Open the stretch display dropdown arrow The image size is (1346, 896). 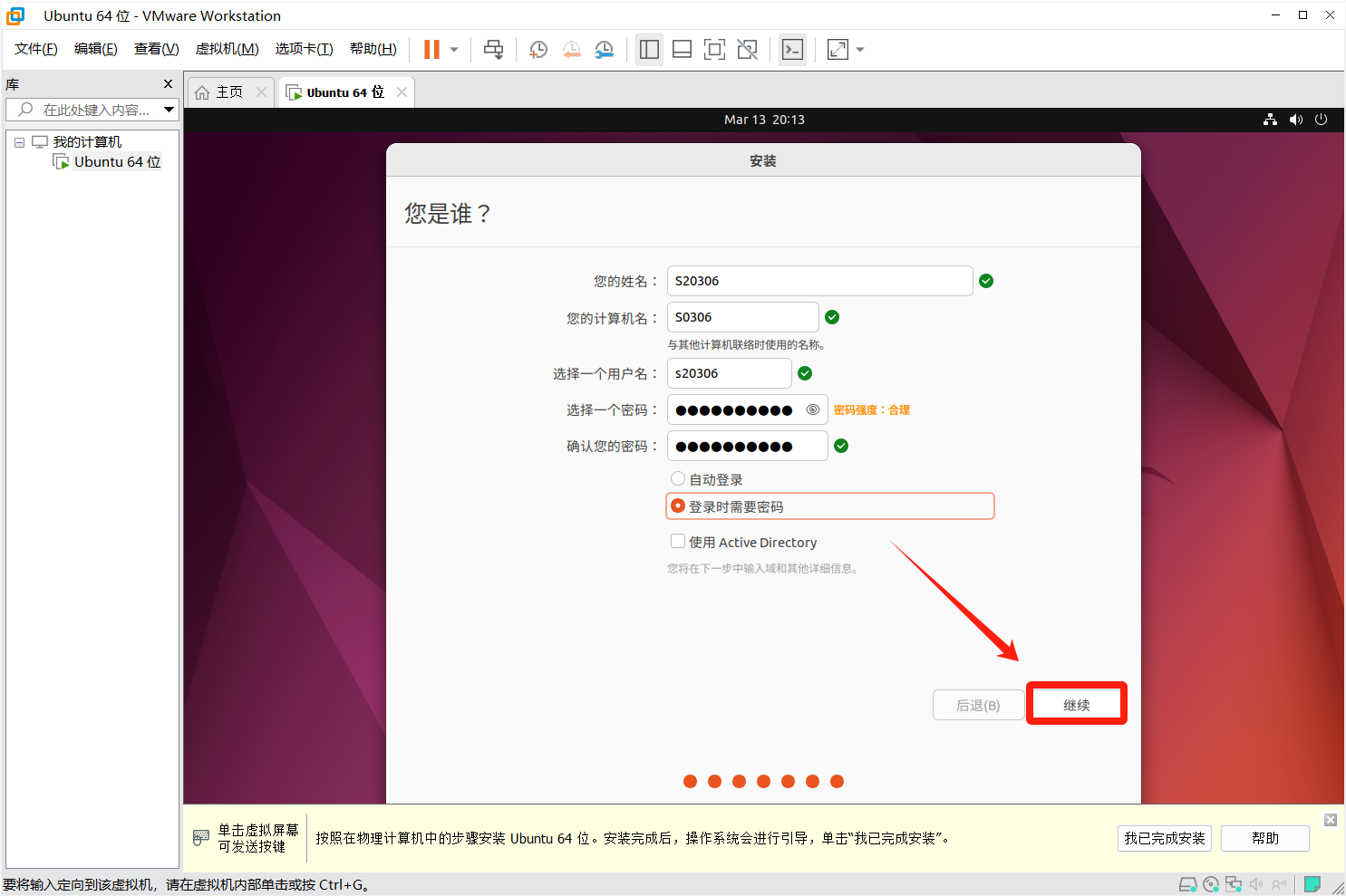[x=860, y=50]
